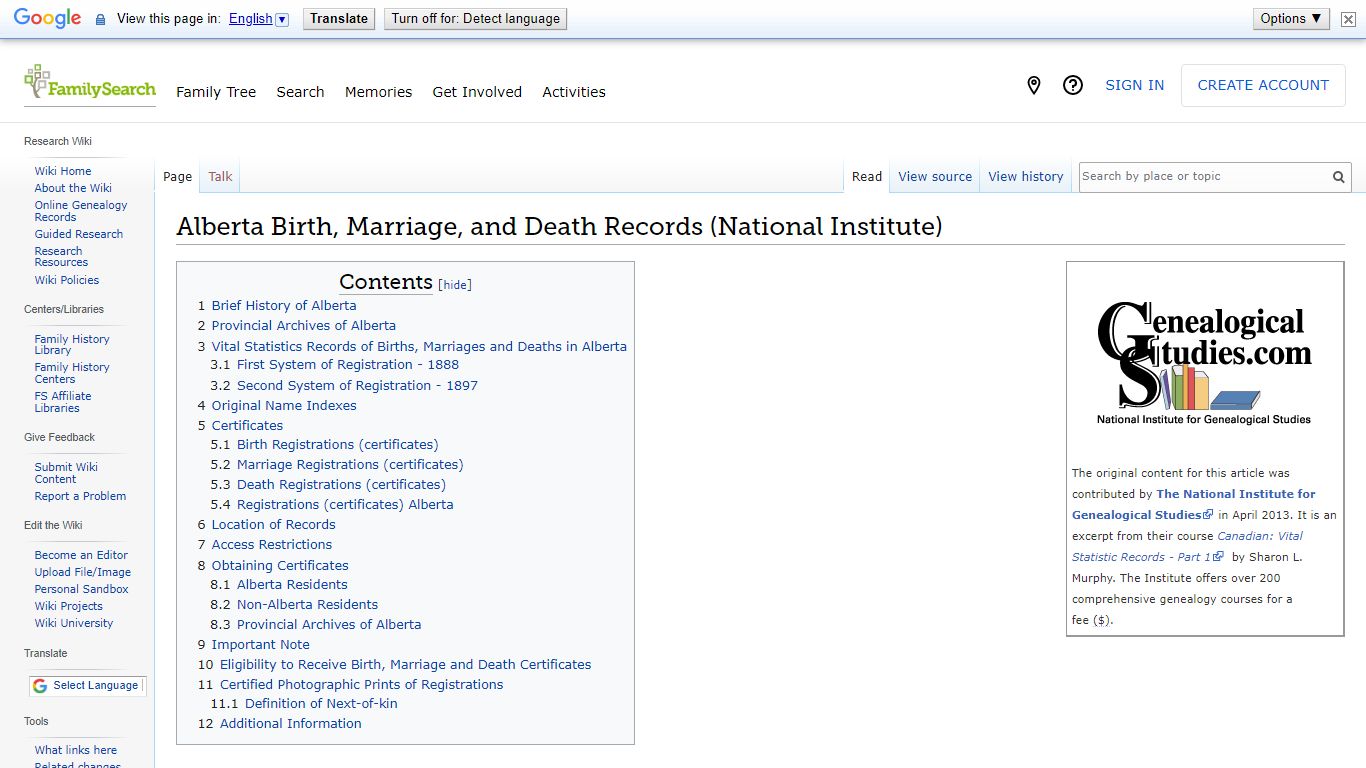Open What links here tool

76,750
